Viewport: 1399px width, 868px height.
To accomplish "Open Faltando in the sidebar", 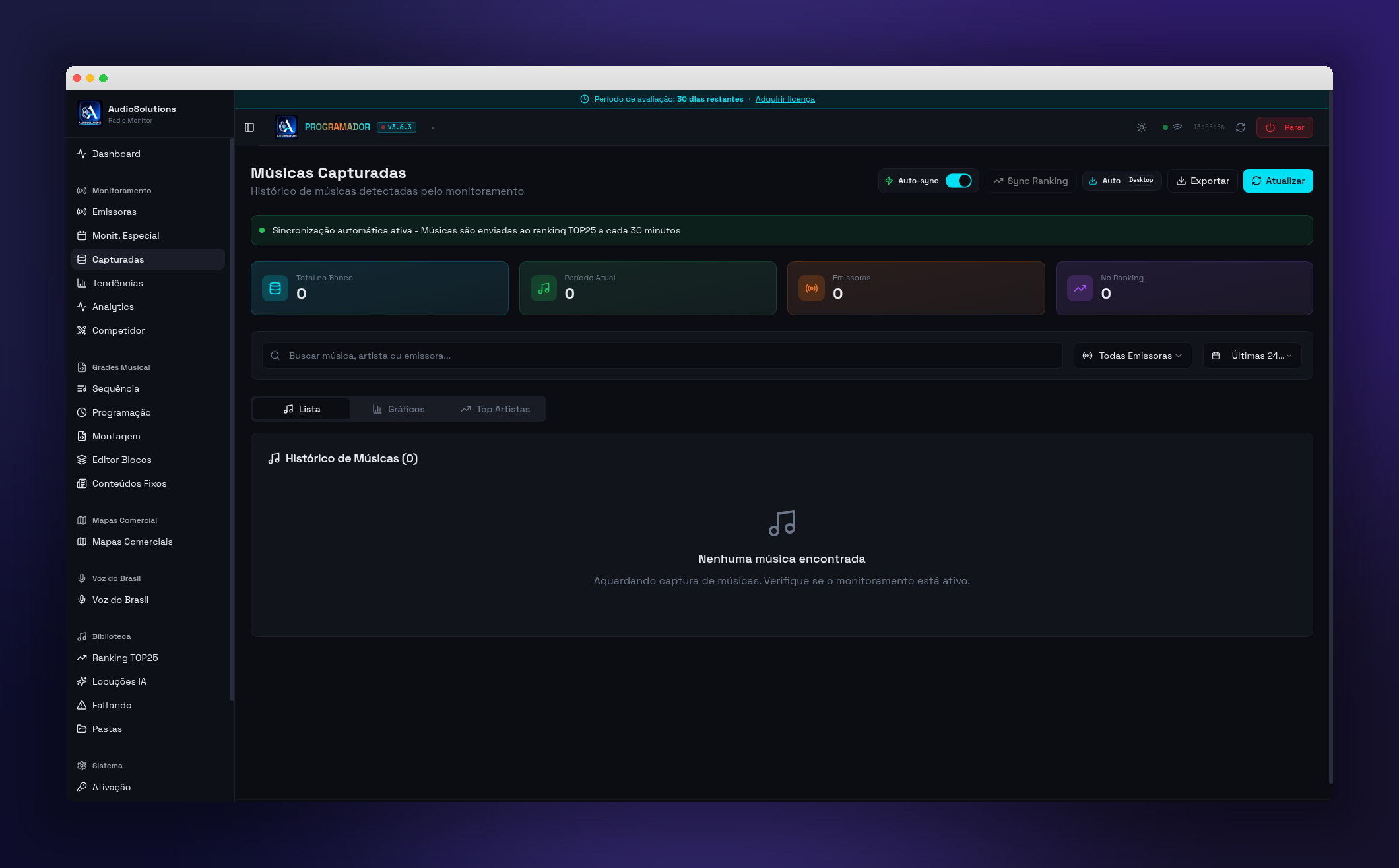I will (x=148, y=705).
